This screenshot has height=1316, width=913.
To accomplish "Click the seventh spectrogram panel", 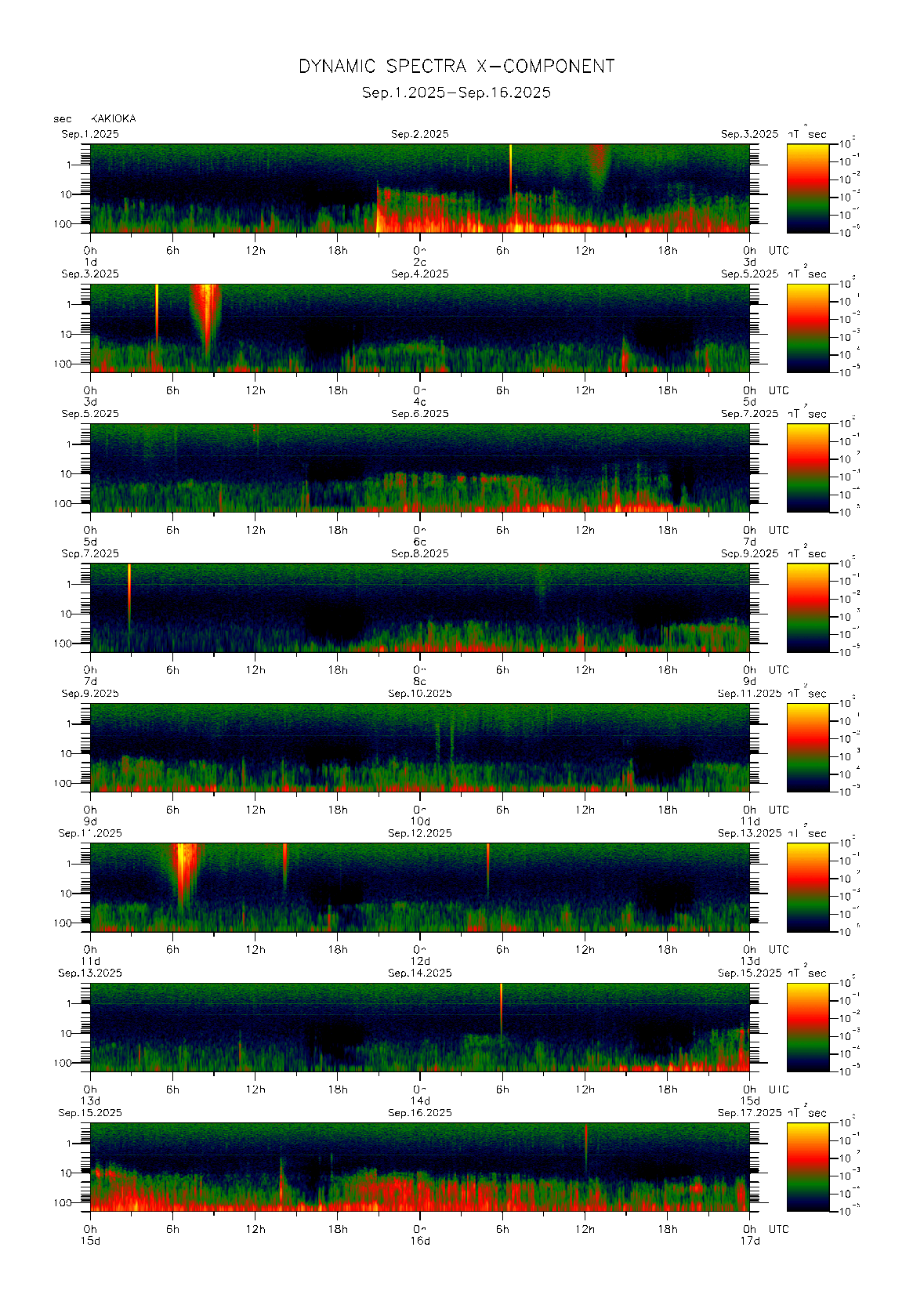I will pos(419,1027).
